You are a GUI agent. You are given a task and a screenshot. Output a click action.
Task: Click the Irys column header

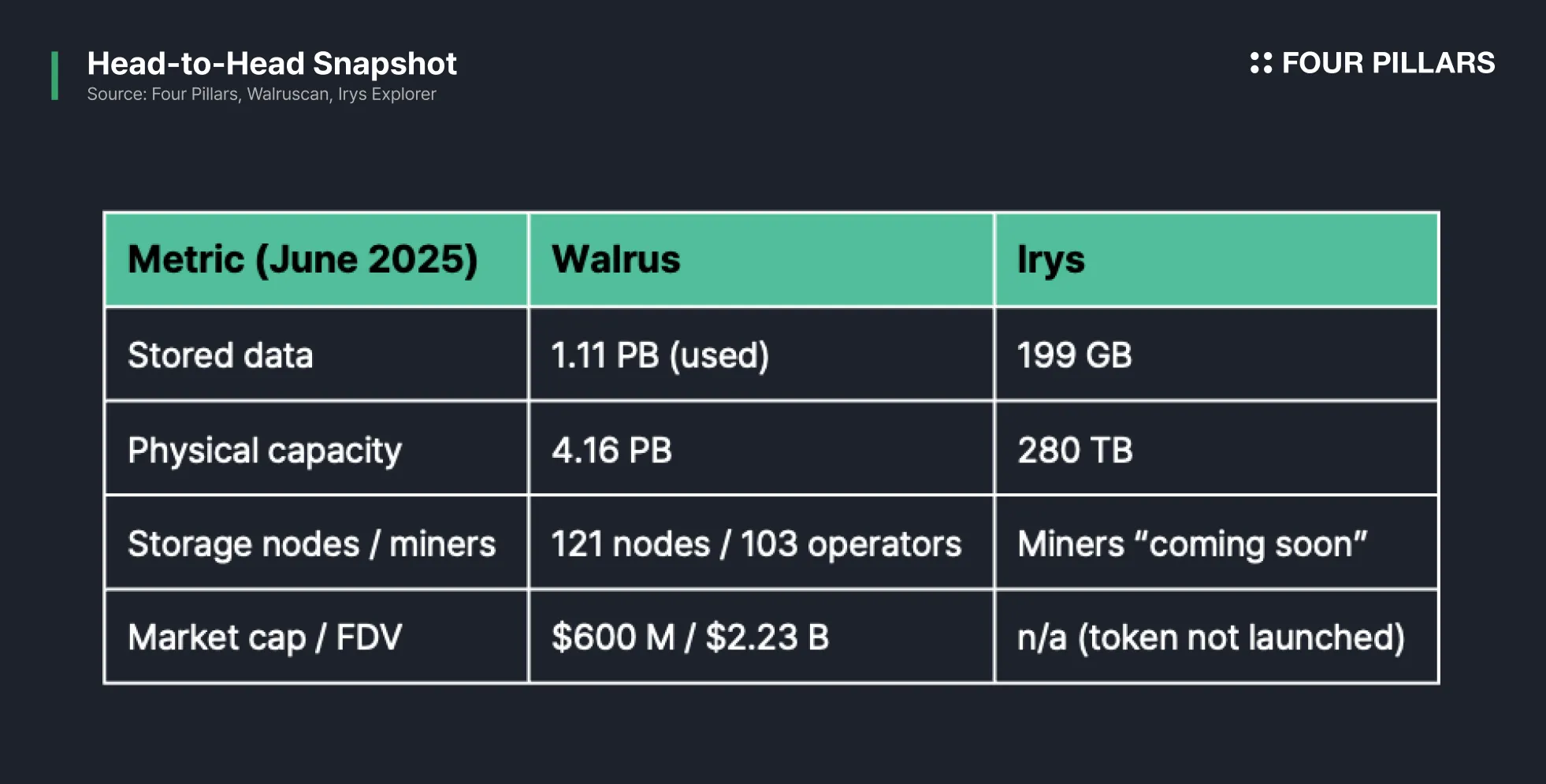1050,259
